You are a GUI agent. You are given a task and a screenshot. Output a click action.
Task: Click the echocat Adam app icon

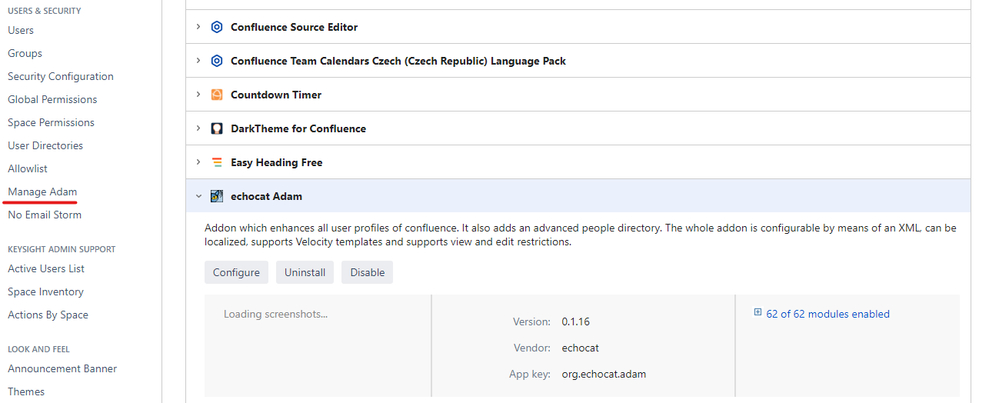point(217,196)
